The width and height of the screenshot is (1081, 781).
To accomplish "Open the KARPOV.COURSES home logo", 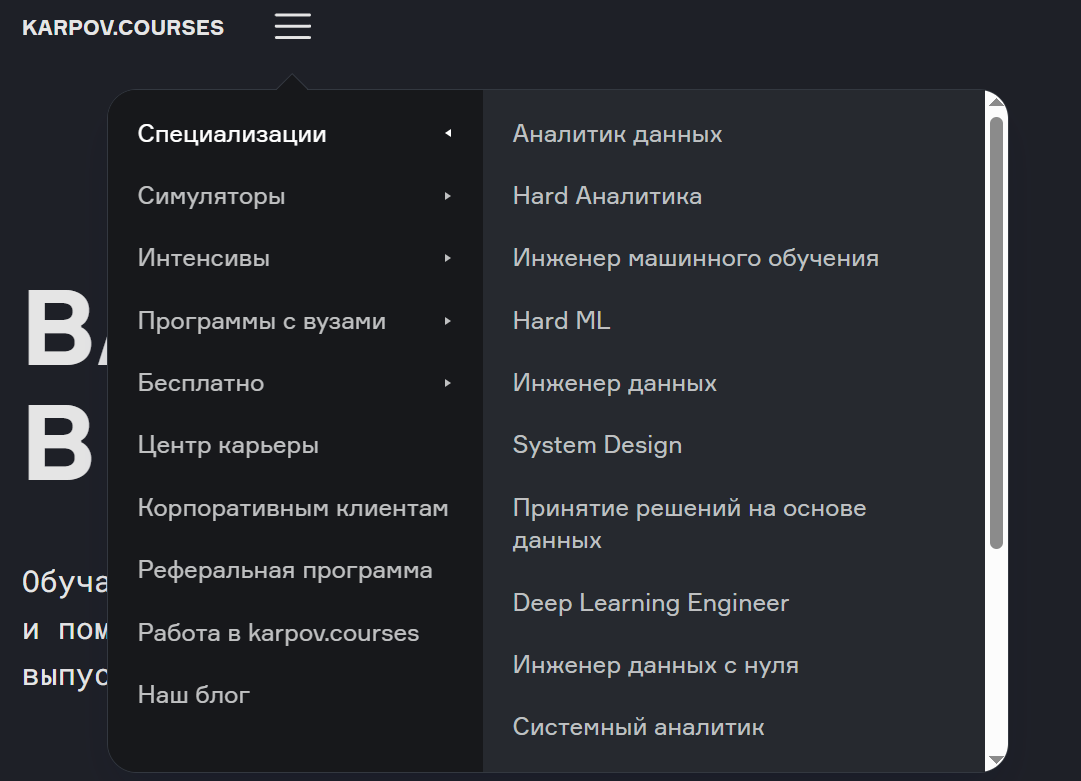I will coord(123,28).
